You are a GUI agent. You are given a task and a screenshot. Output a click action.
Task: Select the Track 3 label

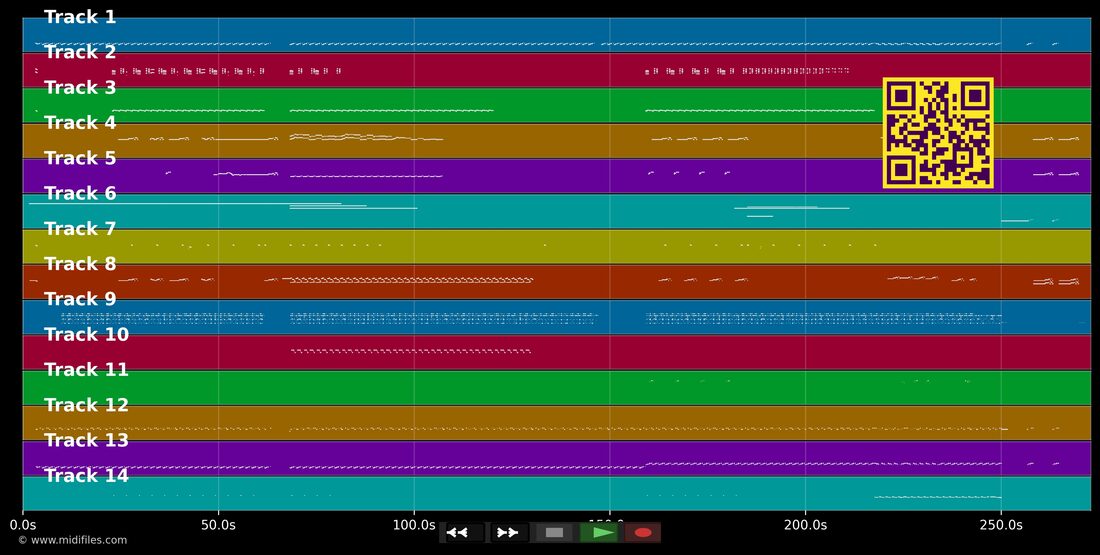click(x=80, y=88)
